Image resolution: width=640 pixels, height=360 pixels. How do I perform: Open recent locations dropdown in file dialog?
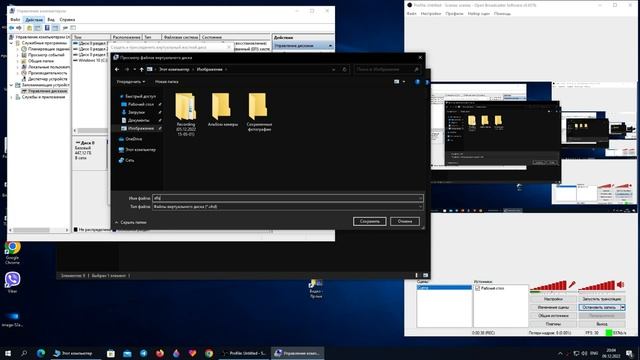click(x=135, y=69)
